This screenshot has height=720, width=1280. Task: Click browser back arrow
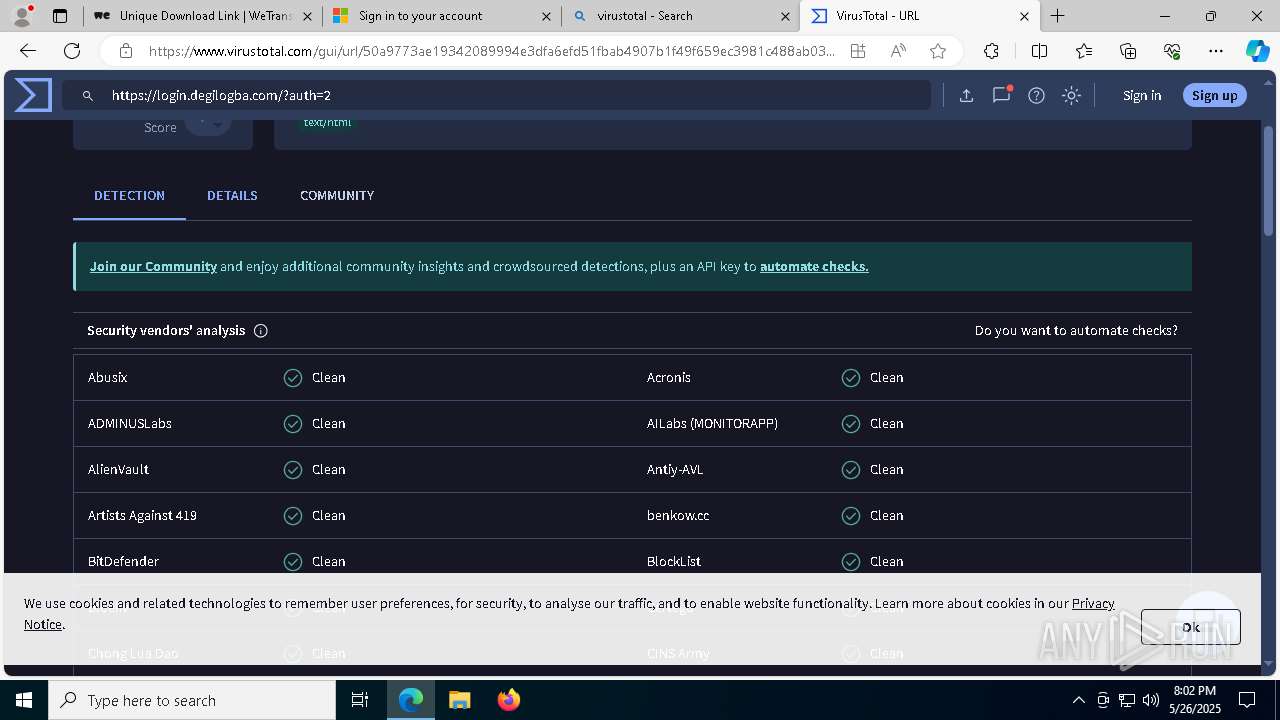pos(28,51)
